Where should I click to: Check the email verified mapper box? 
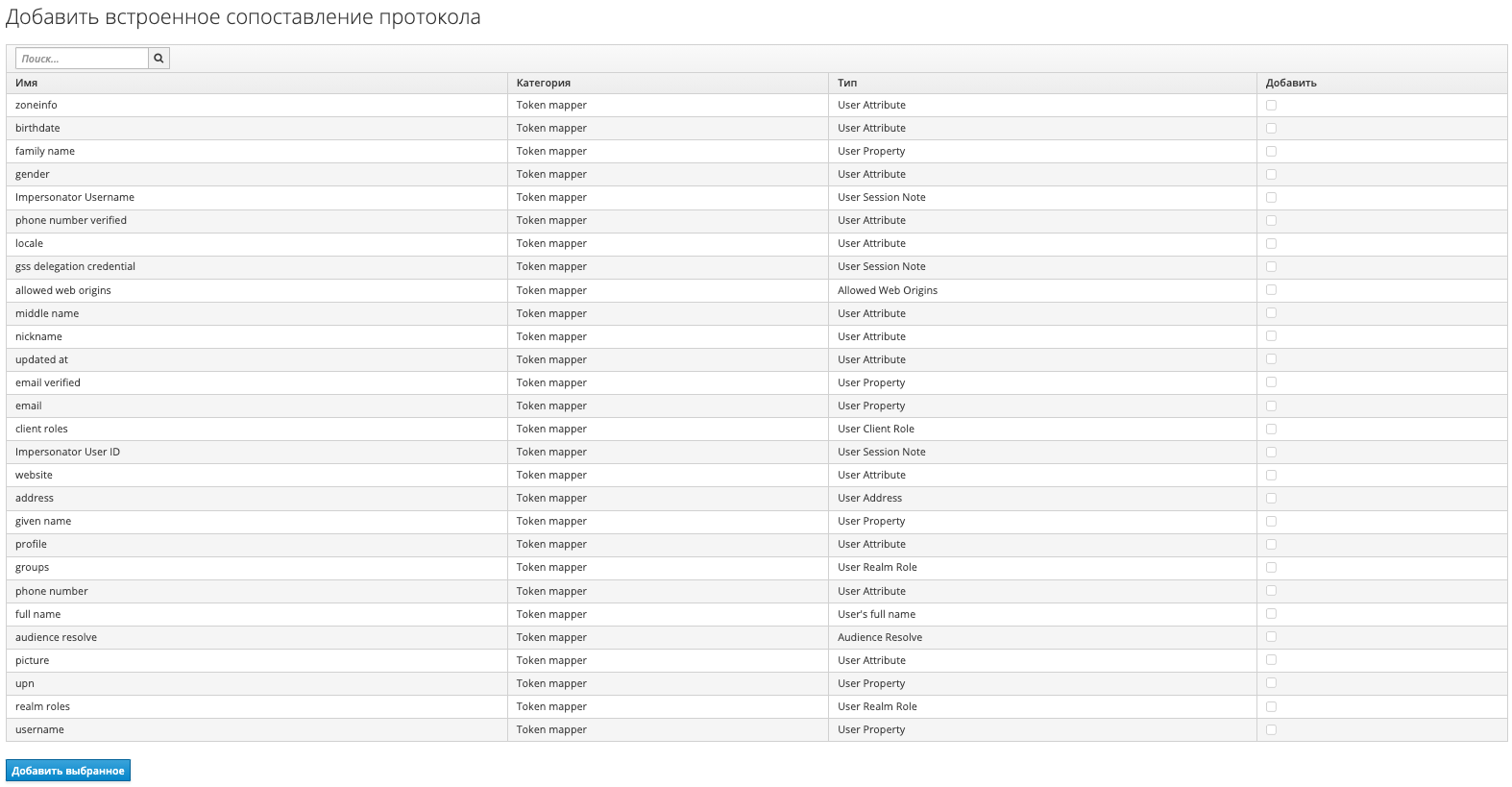click(1271, 382)
